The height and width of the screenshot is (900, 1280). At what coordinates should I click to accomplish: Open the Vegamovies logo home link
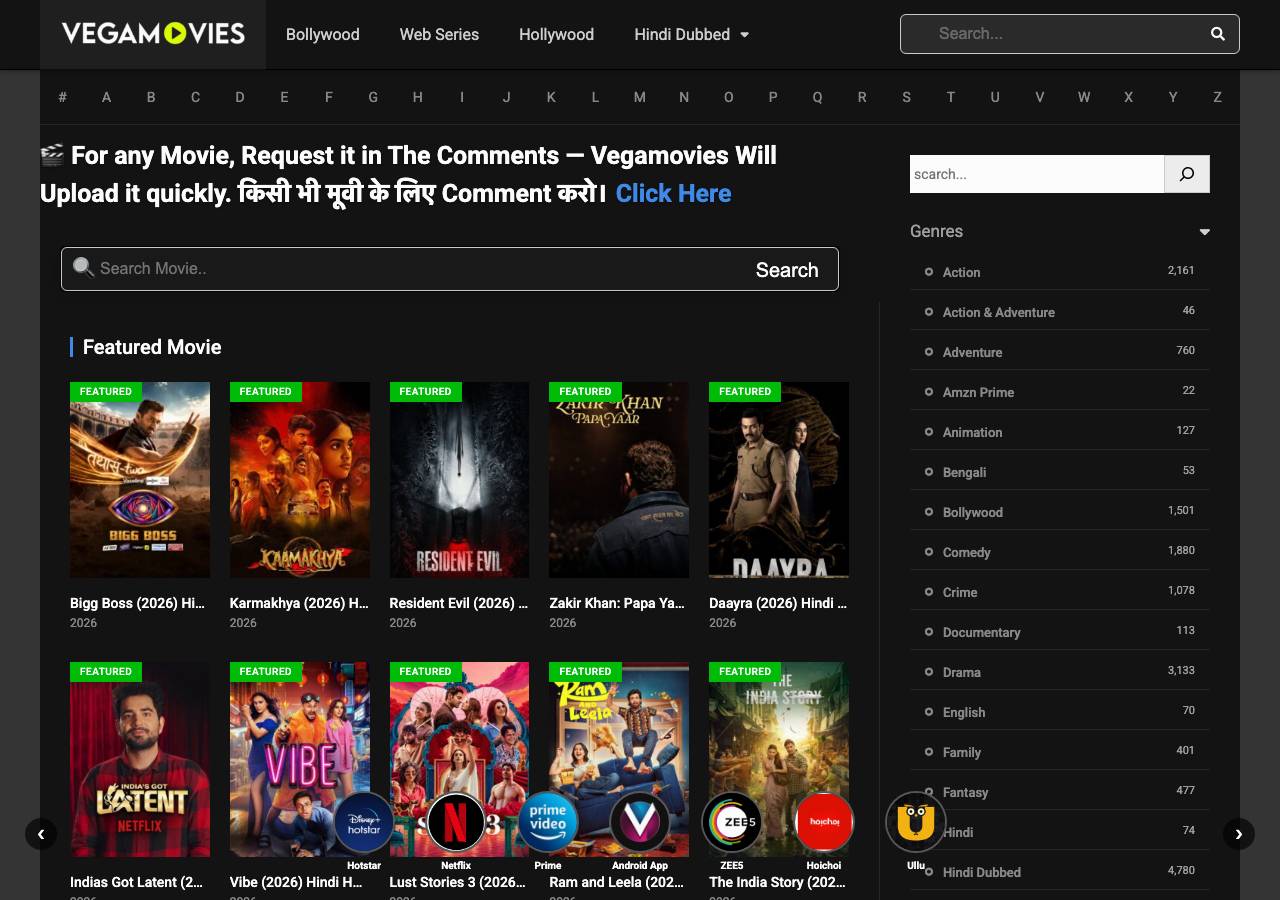pyautogui.click(x=153, y=34)
